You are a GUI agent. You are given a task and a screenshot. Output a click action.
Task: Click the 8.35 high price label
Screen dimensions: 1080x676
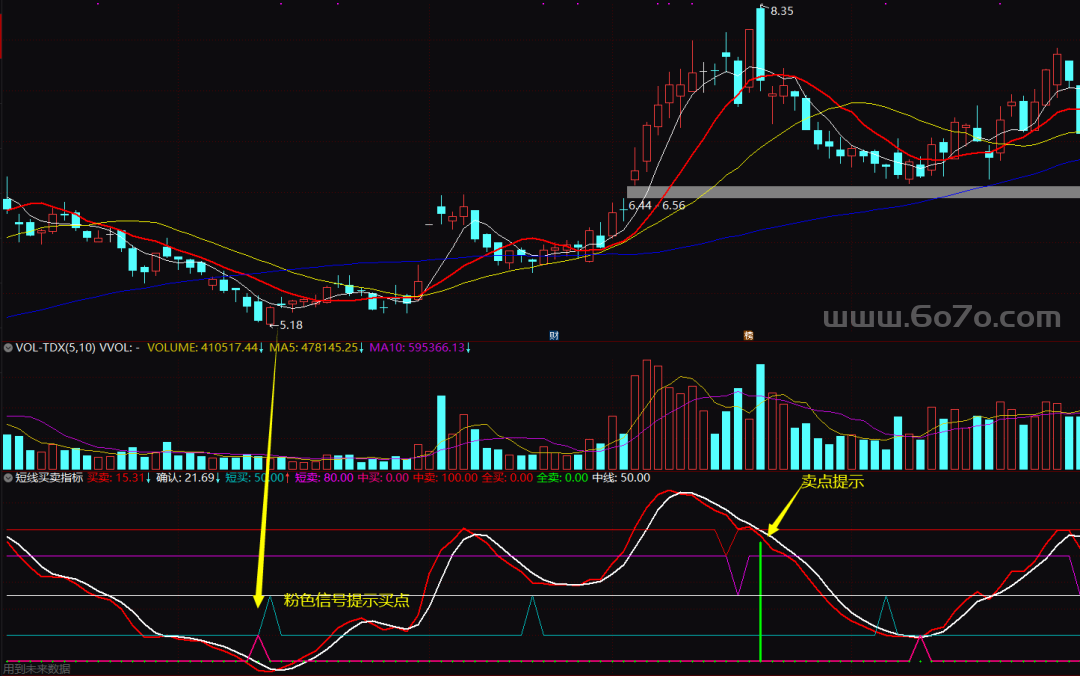point(781,11)
